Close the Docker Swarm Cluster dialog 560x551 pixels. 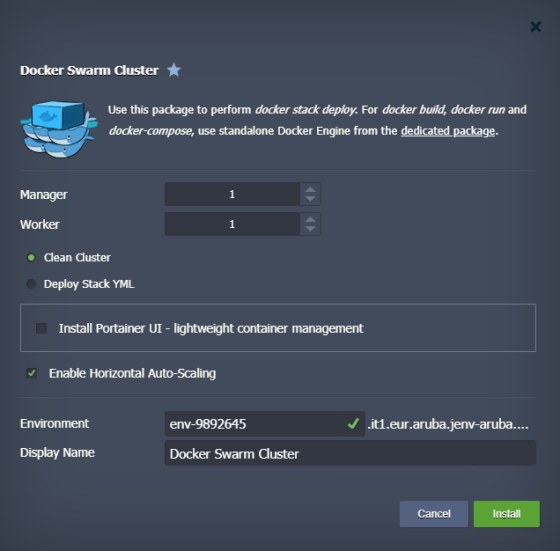535,26
